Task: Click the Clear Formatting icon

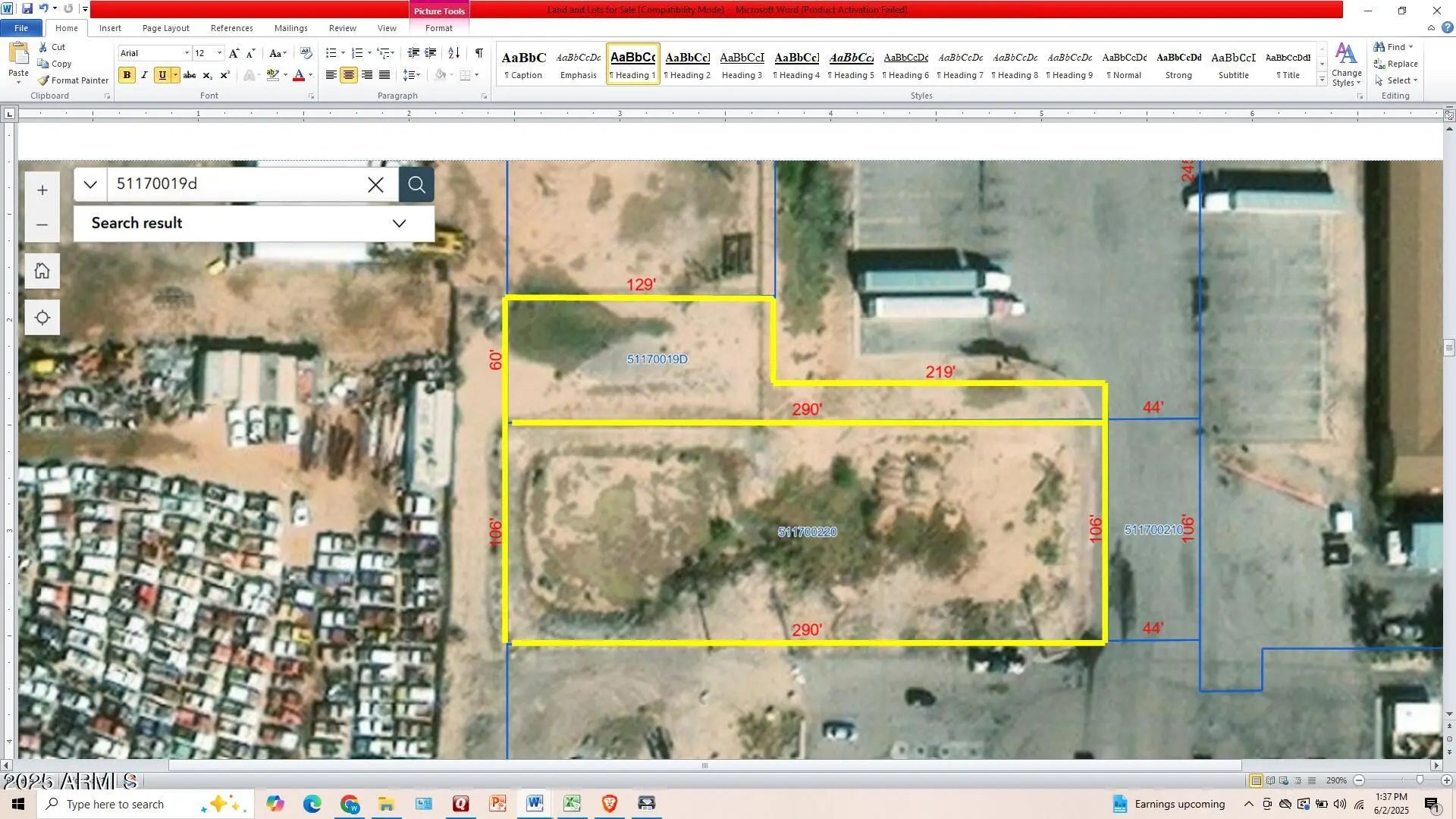Action: 306,53
